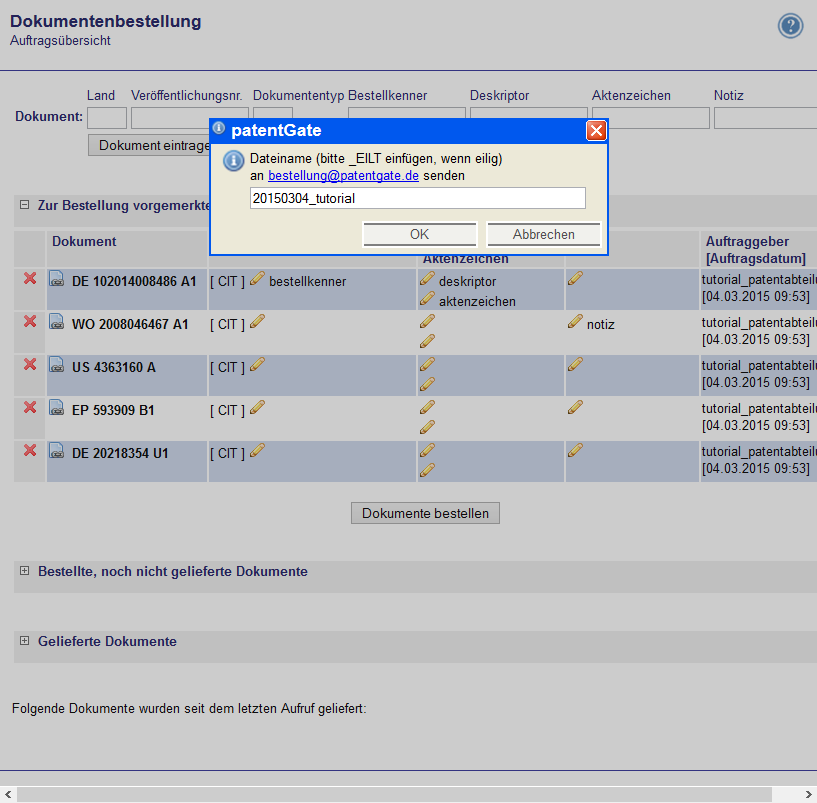Open document icon for WO 2008046467 A1
The width and height of the screenshot is (817, 803).
coord(56,322)
